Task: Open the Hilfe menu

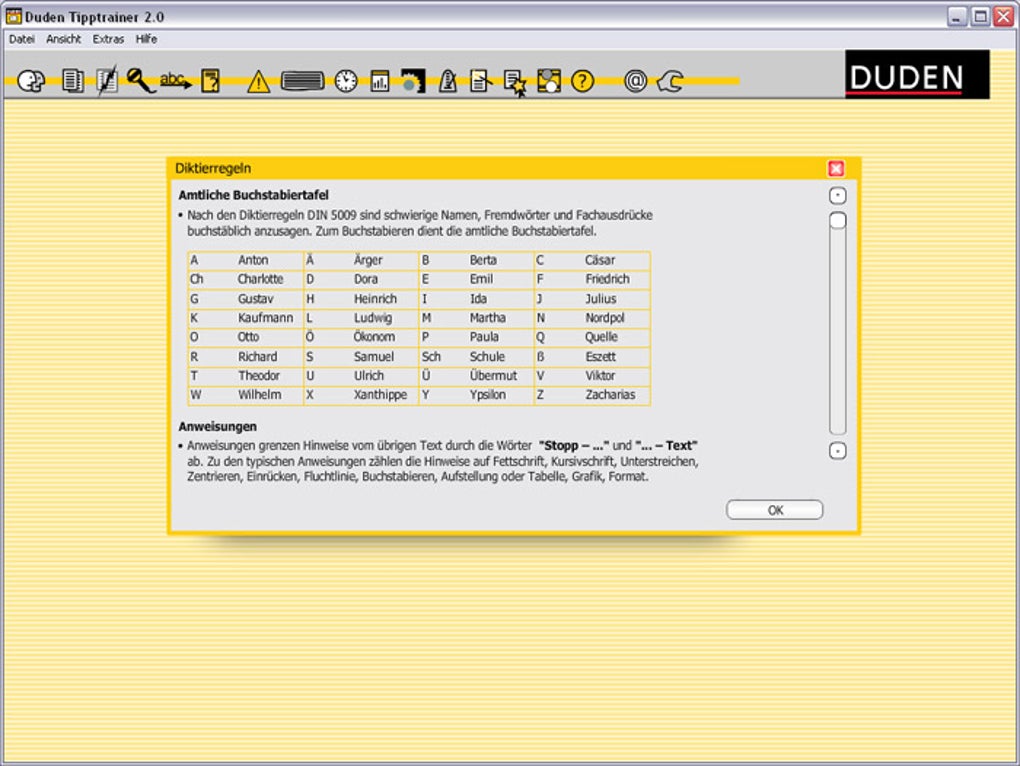Action: pos(146,39)
